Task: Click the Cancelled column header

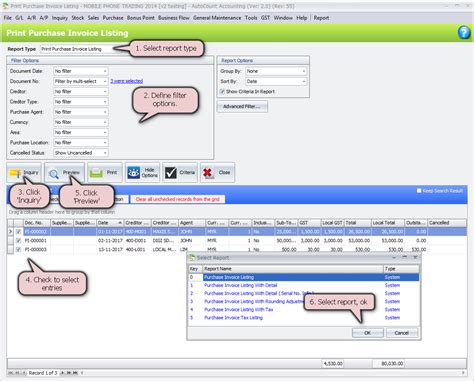Action: (447, 223)
